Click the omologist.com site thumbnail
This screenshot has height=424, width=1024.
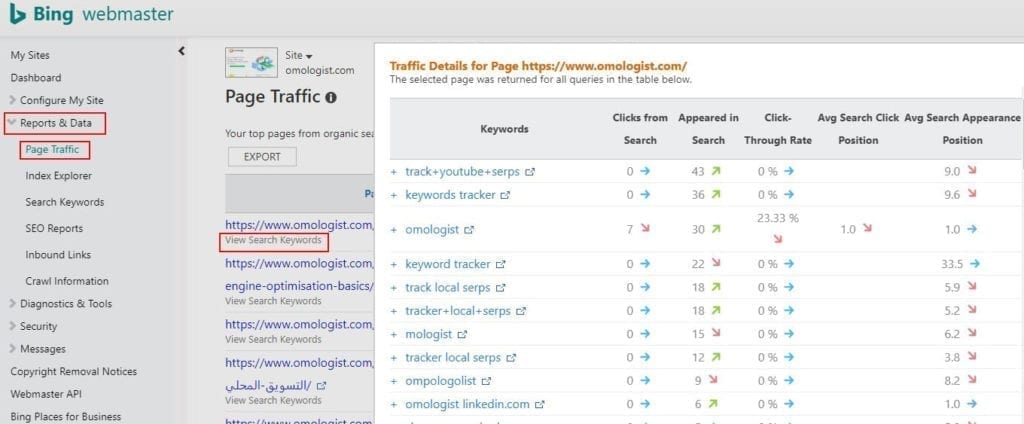251,63
